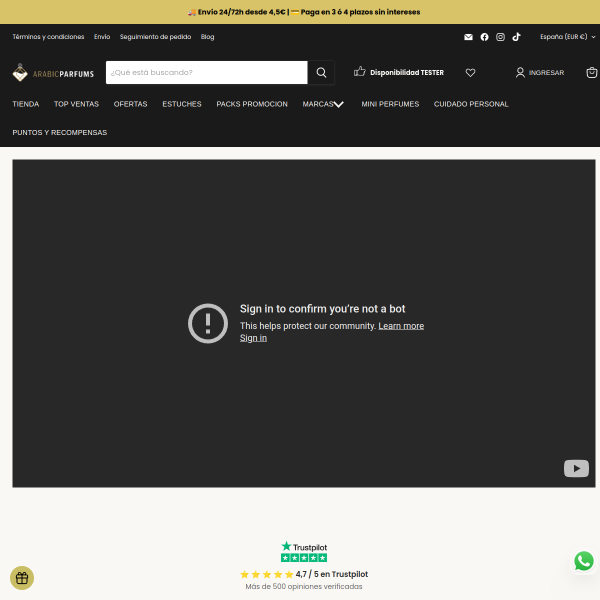Screen dimensions: 600x600
Task: Open Términos y condiciones link
Action: click(x=48, y=37)
